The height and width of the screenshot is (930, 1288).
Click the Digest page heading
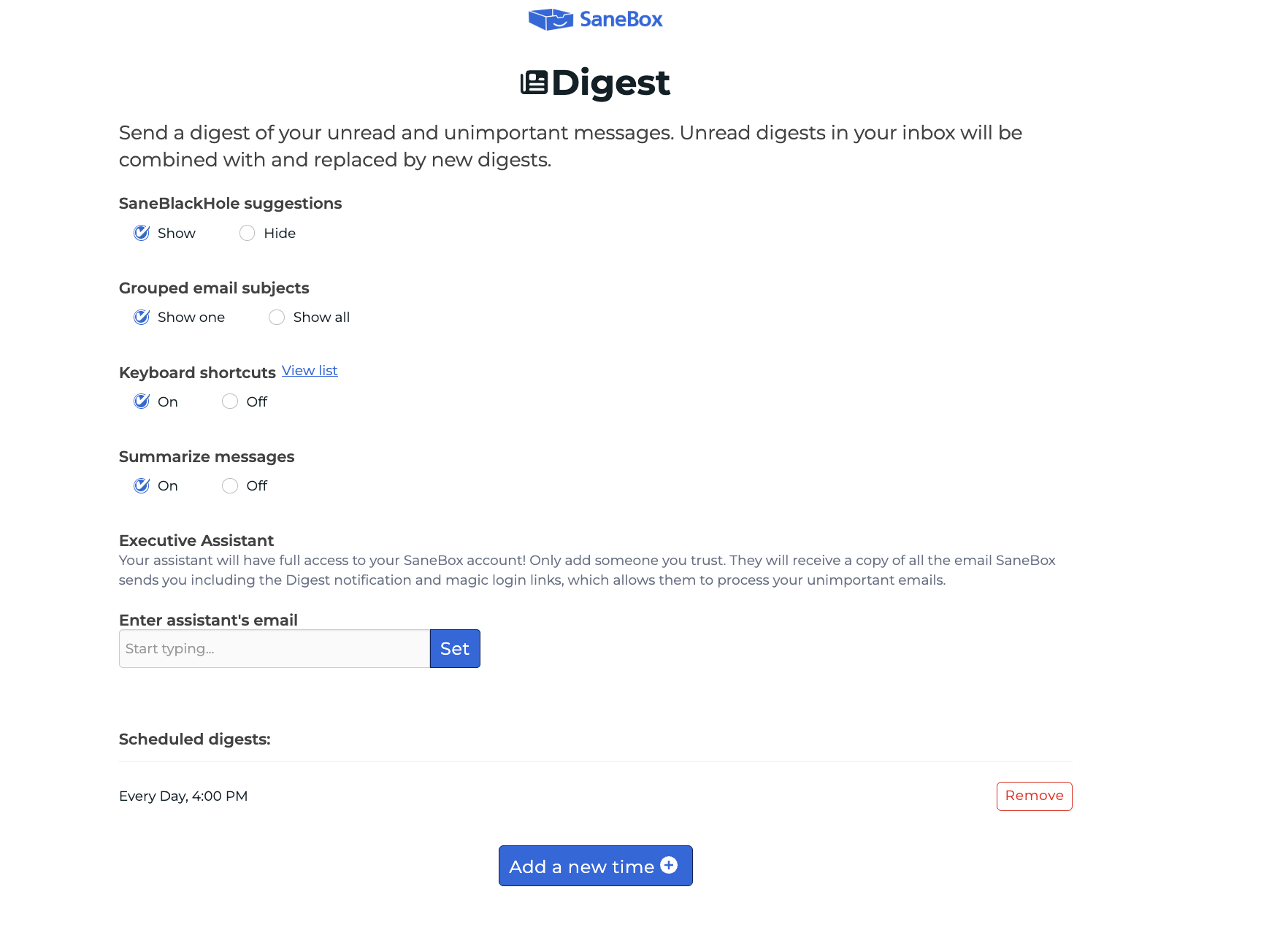pos(610,82)
